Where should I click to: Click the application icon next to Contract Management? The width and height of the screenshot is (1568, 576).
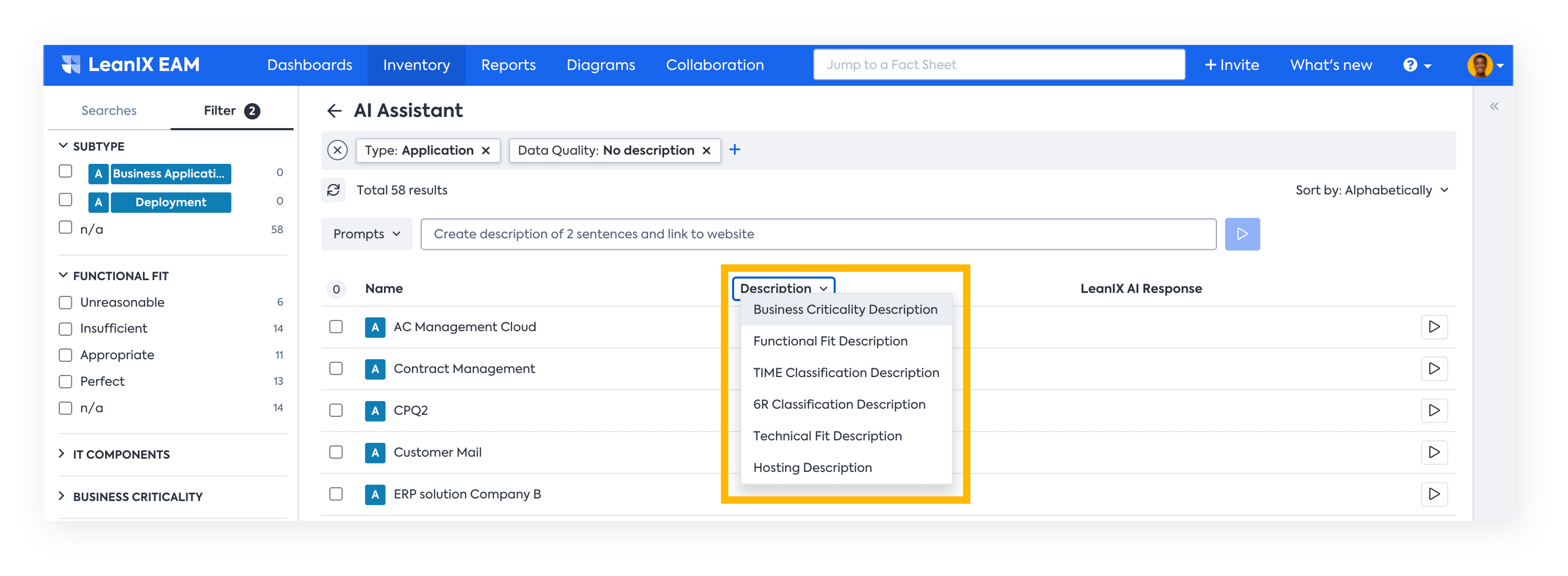coord(375,369)
